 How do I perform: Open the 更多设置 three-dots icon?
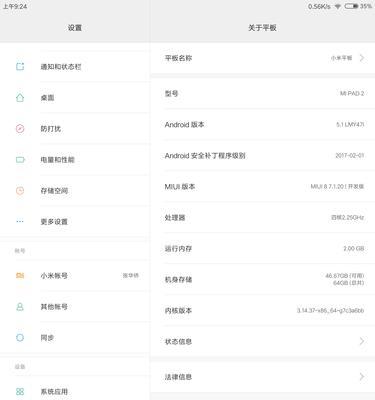coord(20,221)
